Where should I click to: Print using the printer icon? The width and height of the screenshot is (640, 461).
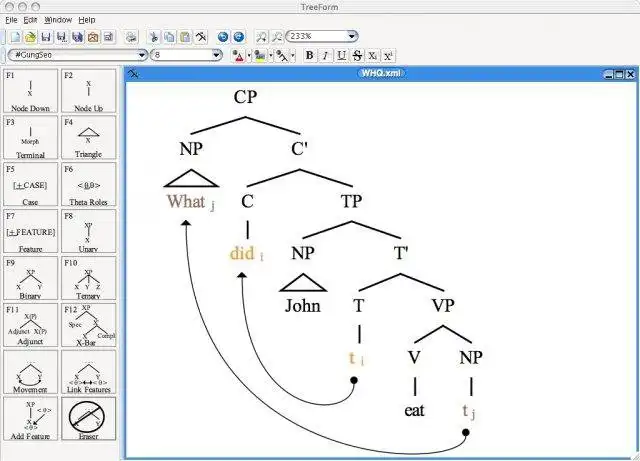(131, 37)
